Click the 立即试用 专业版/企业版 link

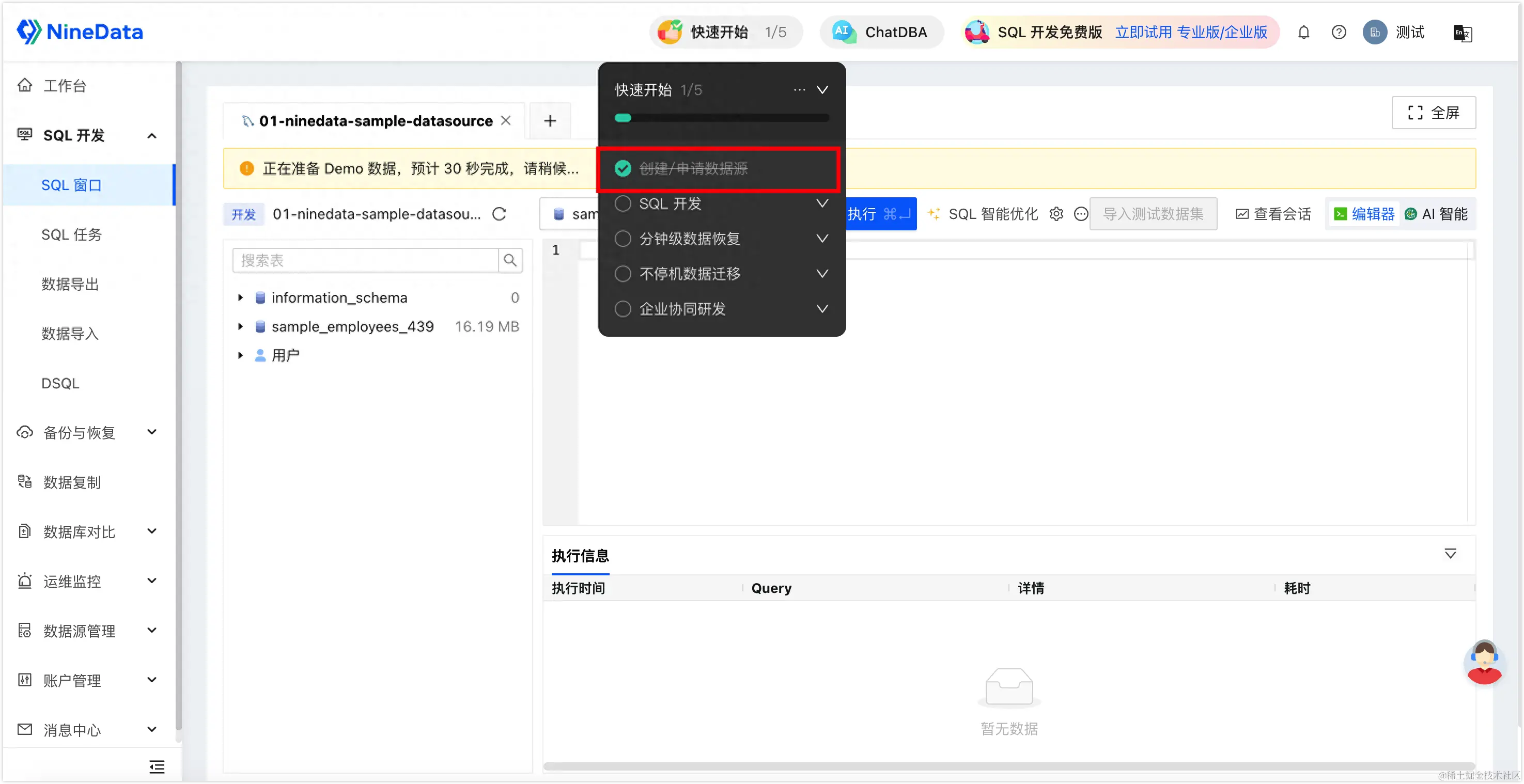tap(1191, 33)
